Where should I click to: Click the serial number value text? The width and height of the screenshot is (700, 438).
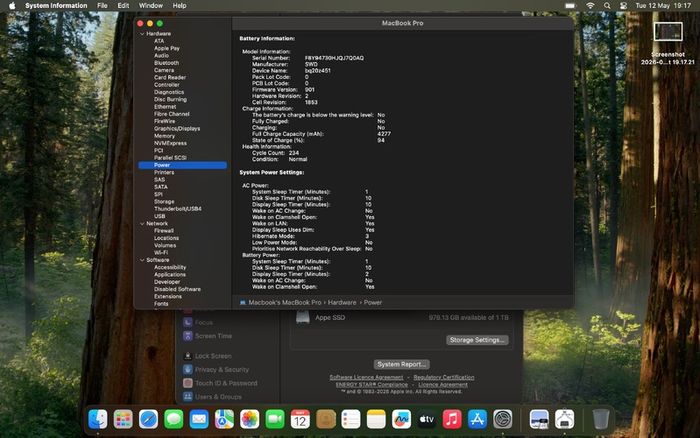(x=334, y=58)
